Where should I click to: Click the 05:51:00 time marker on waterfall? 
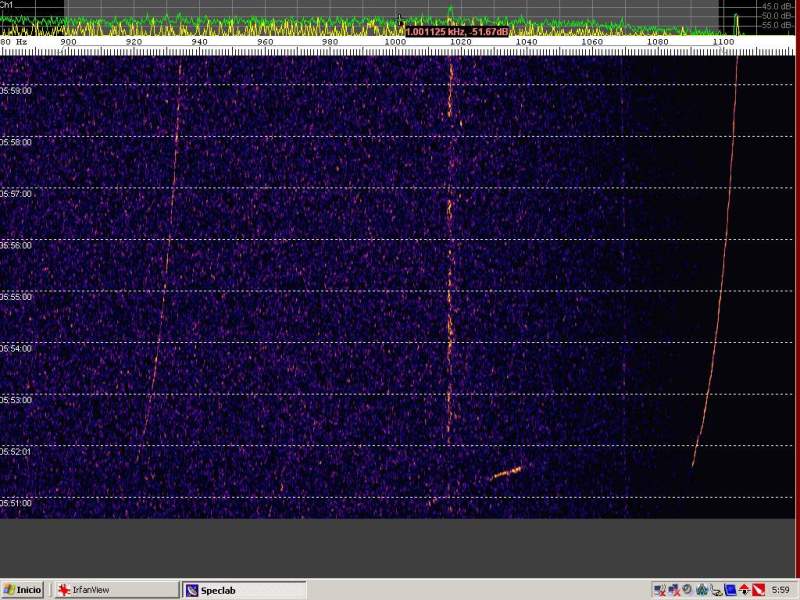(x=16, y=503)
